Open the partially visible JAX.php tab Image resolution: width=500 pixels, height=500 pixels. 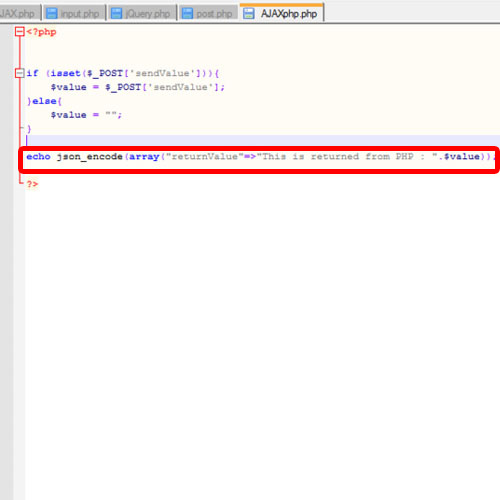(x=19, y=13)
